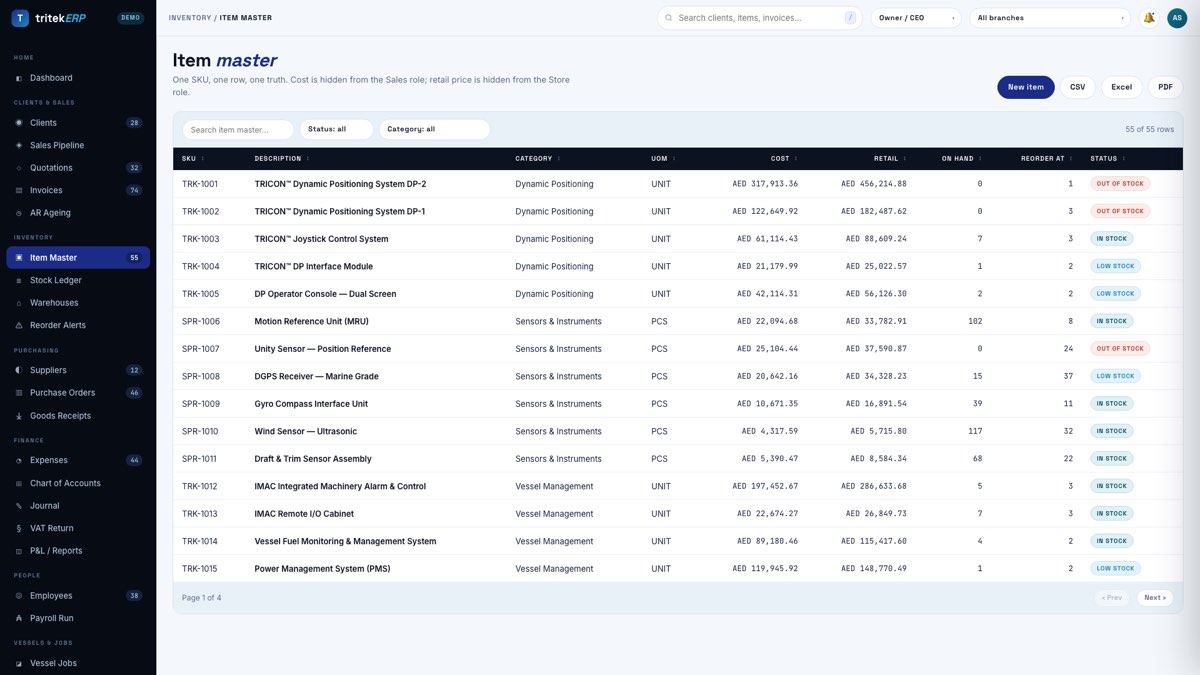Sort the table by Retail column
Viewport: 1200px width, 675px height.
point(890,159)
